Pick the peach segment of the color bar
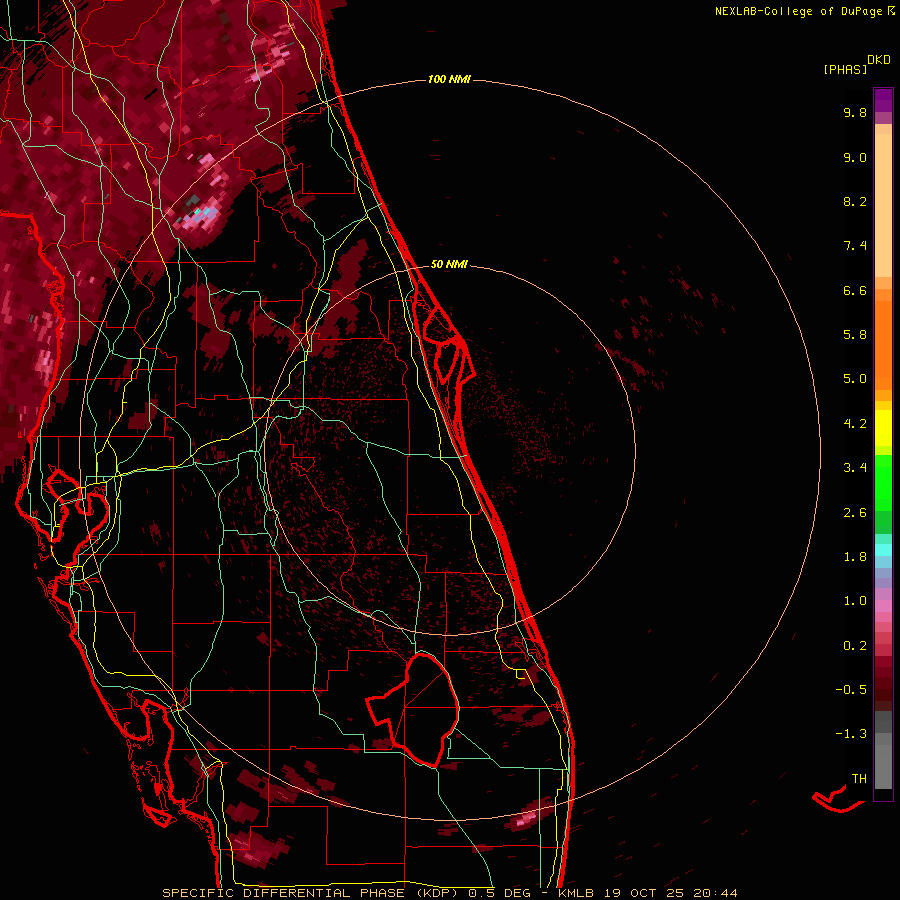 pos(883,207)
